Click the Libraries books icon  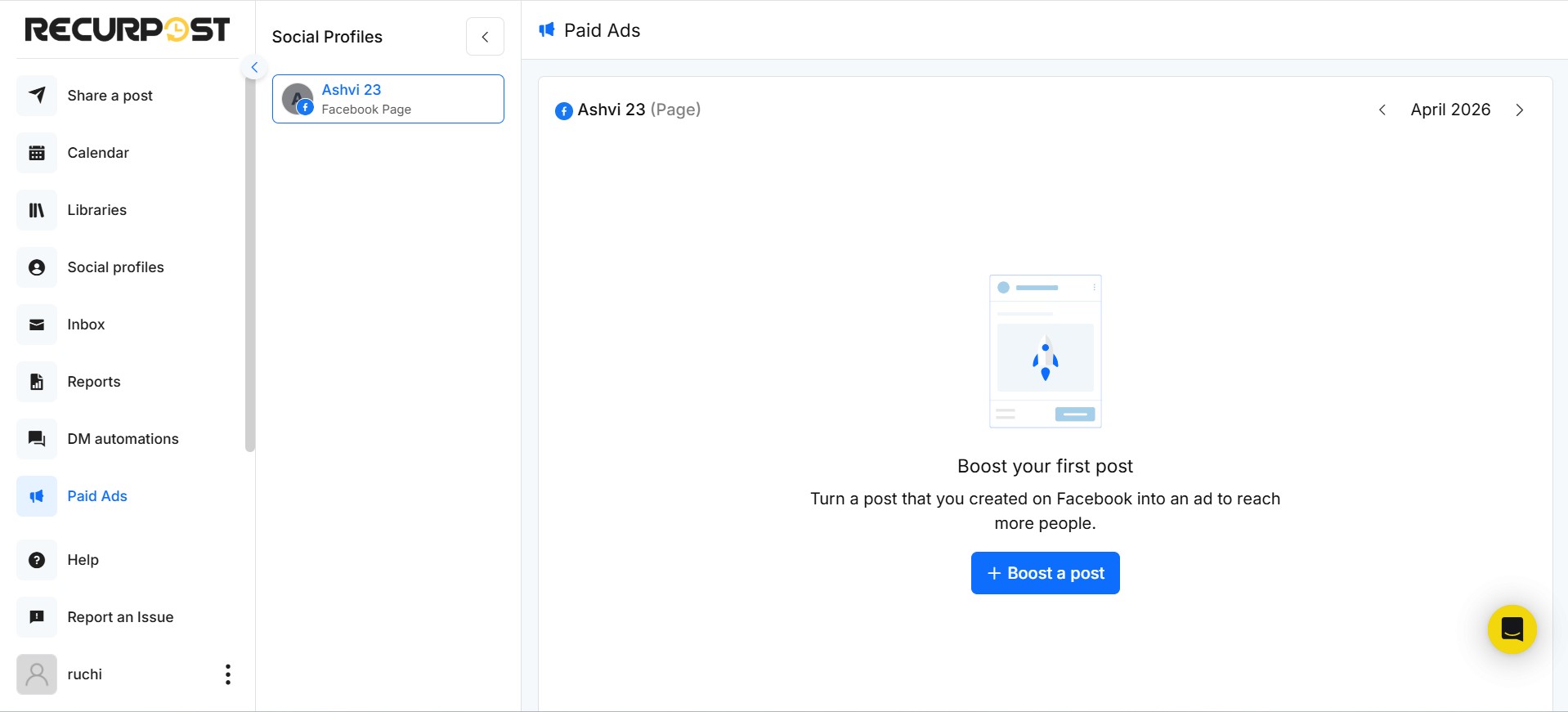37,210
